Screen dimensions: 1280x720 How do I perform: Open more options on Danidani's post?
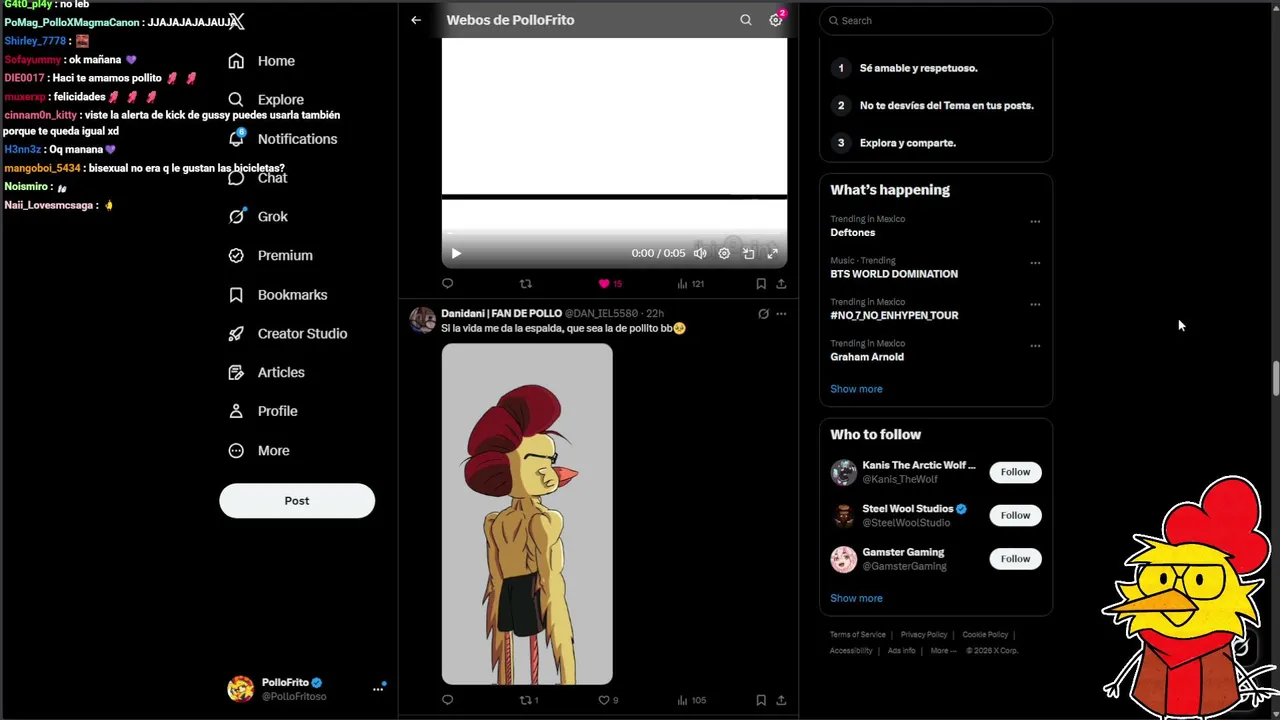click(781, 314)
